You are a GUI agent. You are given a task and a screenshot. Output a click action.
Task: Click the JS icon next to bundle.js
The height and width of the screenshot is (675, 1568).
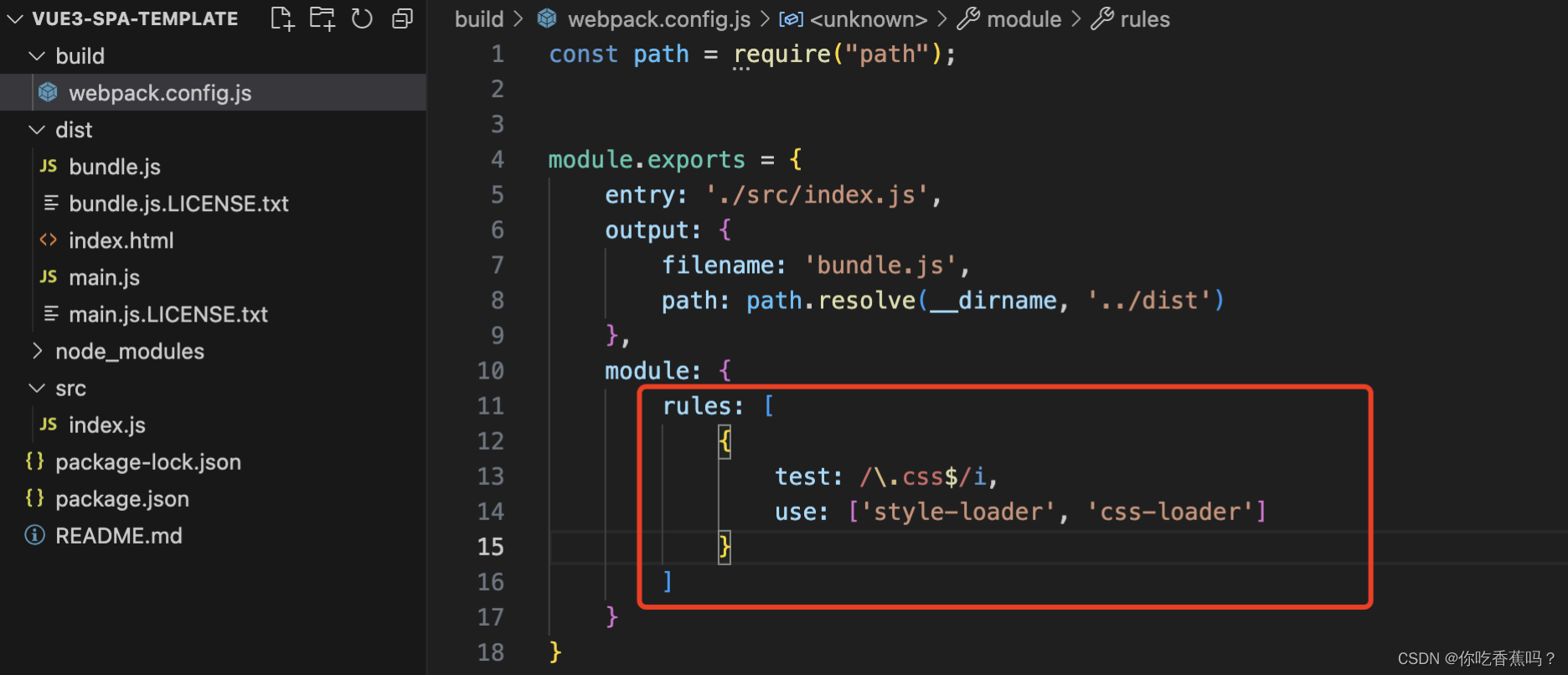pos(49,166)
